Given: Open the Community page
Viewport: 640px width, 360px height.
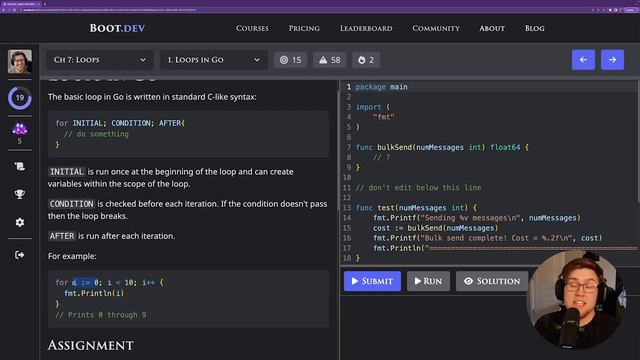Looking at the screenshot, I should 436,28.
